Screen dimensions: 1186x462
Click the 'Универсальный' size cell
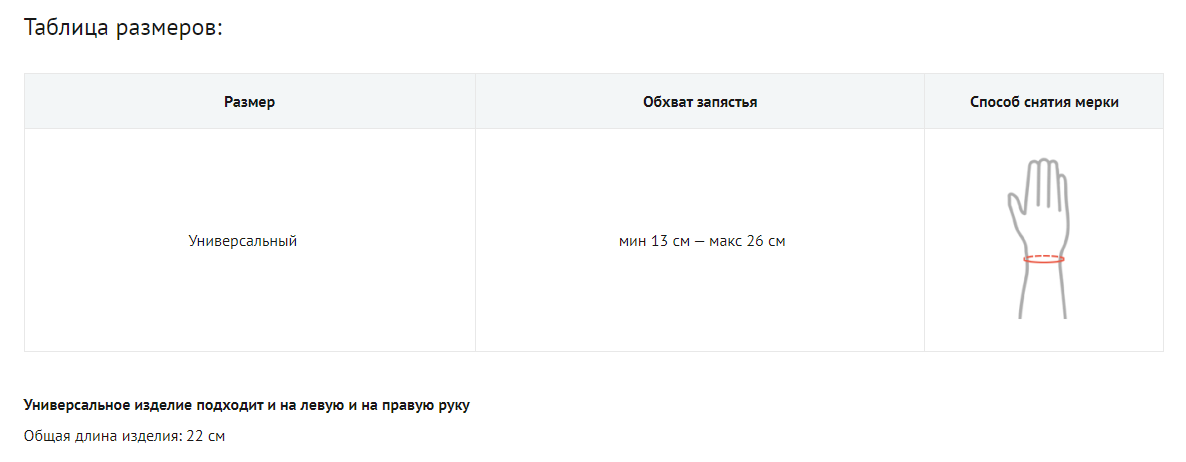(243, 241)
